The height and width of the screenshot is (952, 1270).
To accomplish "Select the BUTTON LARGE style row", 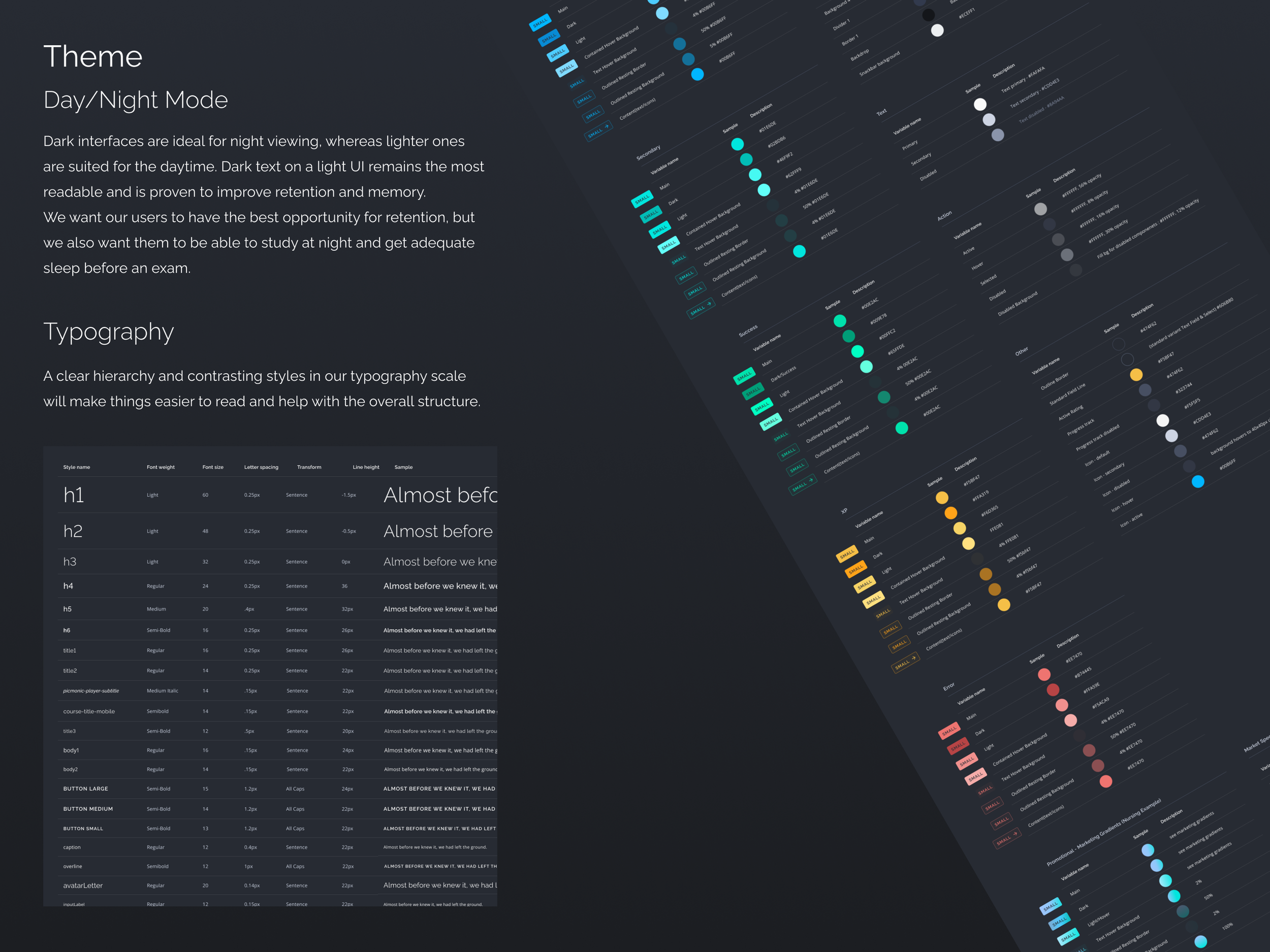I will pyautogui.click(x=270, y=789).
